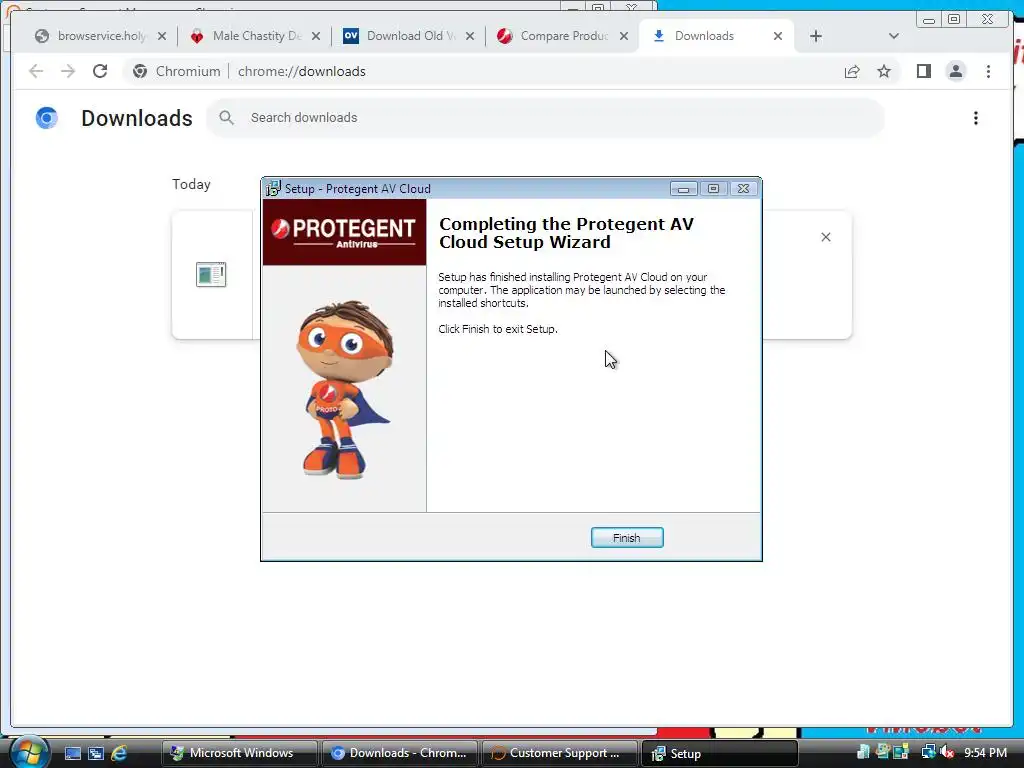
Task: Open a new tab with plus button
Action: click(816, 36)
